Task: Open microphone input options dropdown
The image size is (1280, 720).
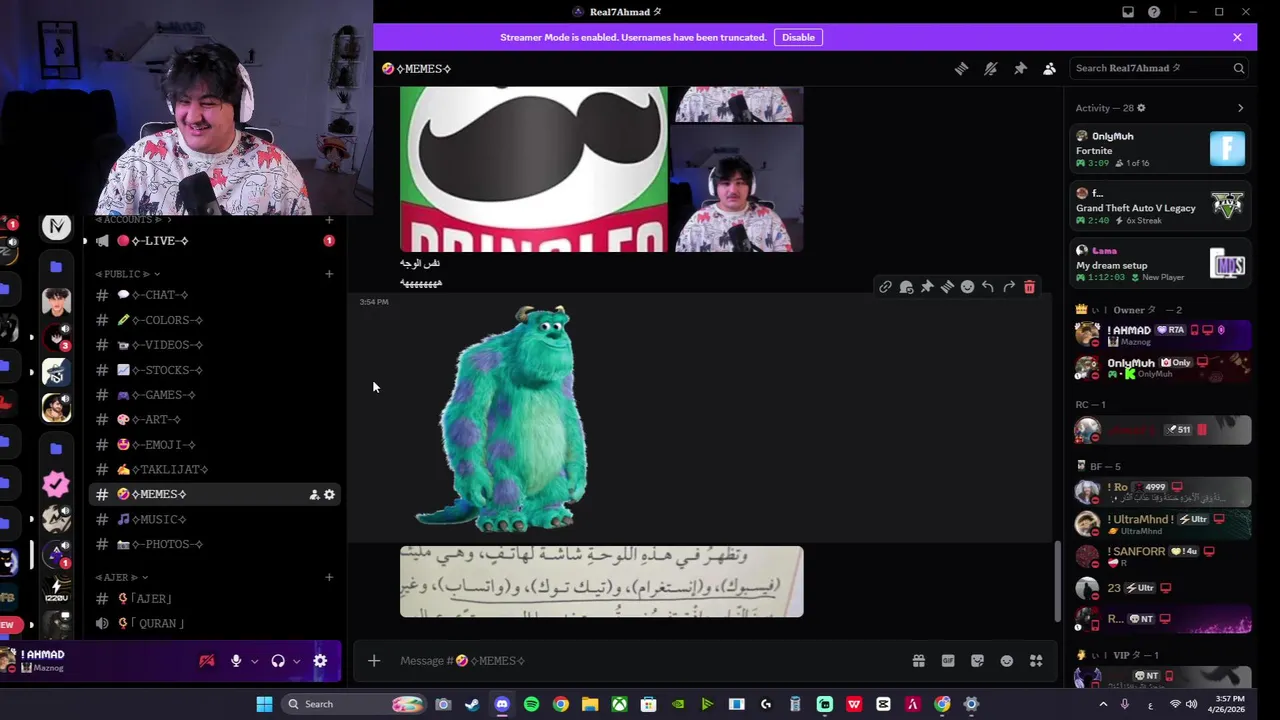Action: 254,661
